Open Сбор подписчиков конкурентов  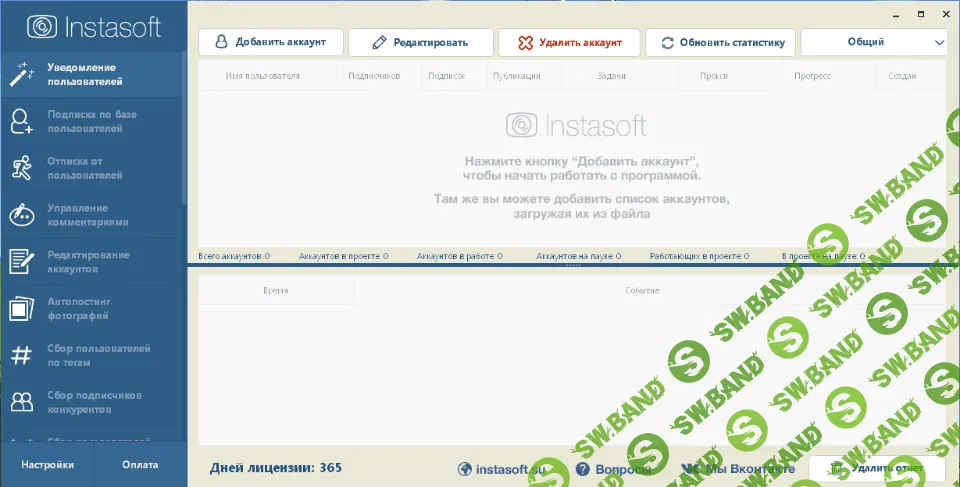point(92,402)
